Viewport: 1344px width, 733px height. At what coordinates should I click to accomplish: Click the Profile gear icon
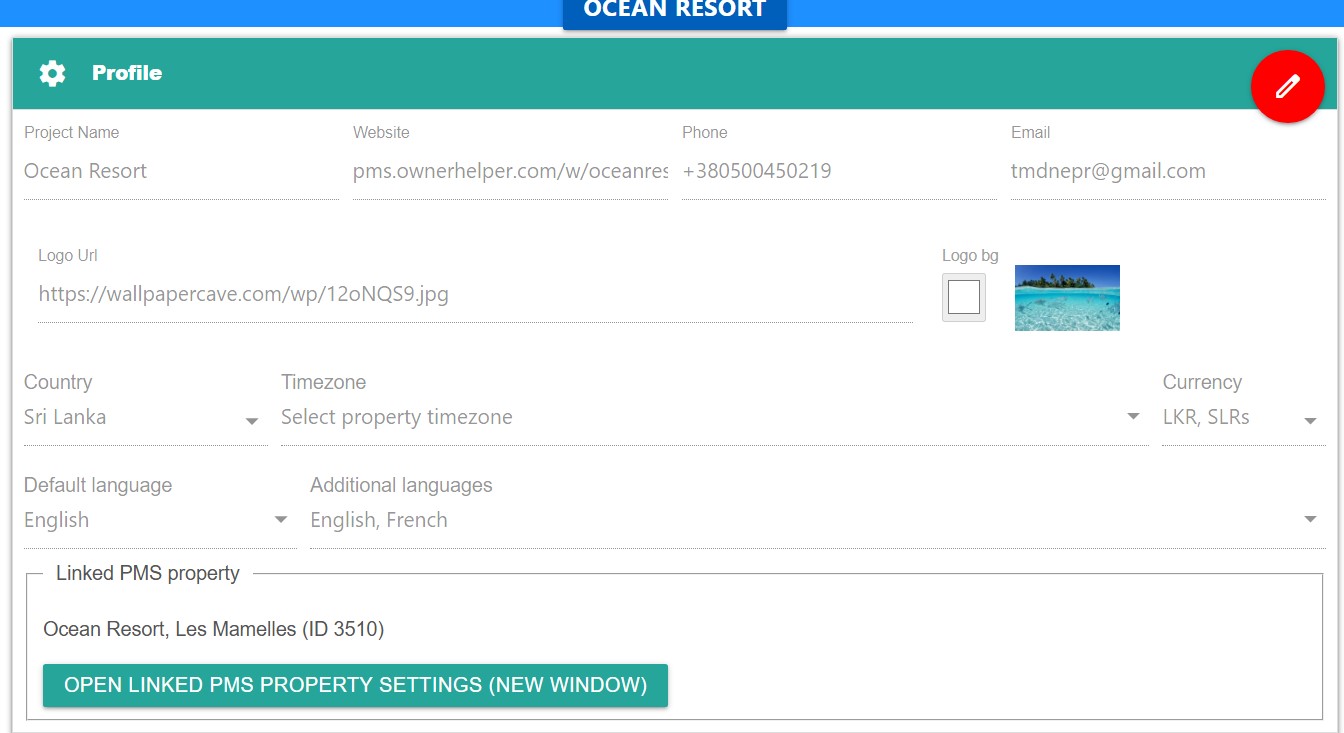point(52,73)
